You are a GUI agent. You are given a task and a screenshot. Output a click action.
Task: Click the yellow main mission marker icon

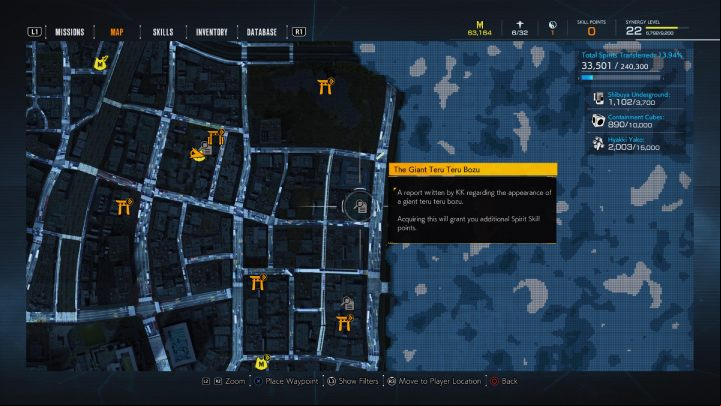tap(197, 154)
